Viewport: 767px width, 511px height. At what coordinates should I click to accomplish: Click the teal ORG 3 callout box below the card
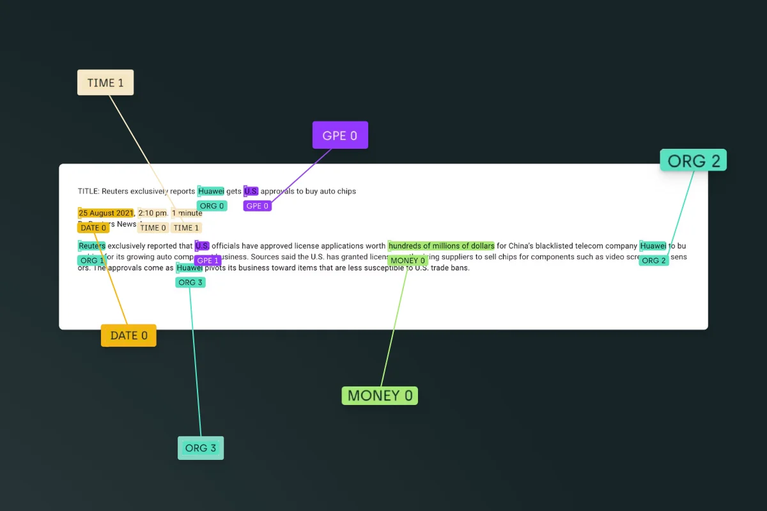(x=201, y=448)
